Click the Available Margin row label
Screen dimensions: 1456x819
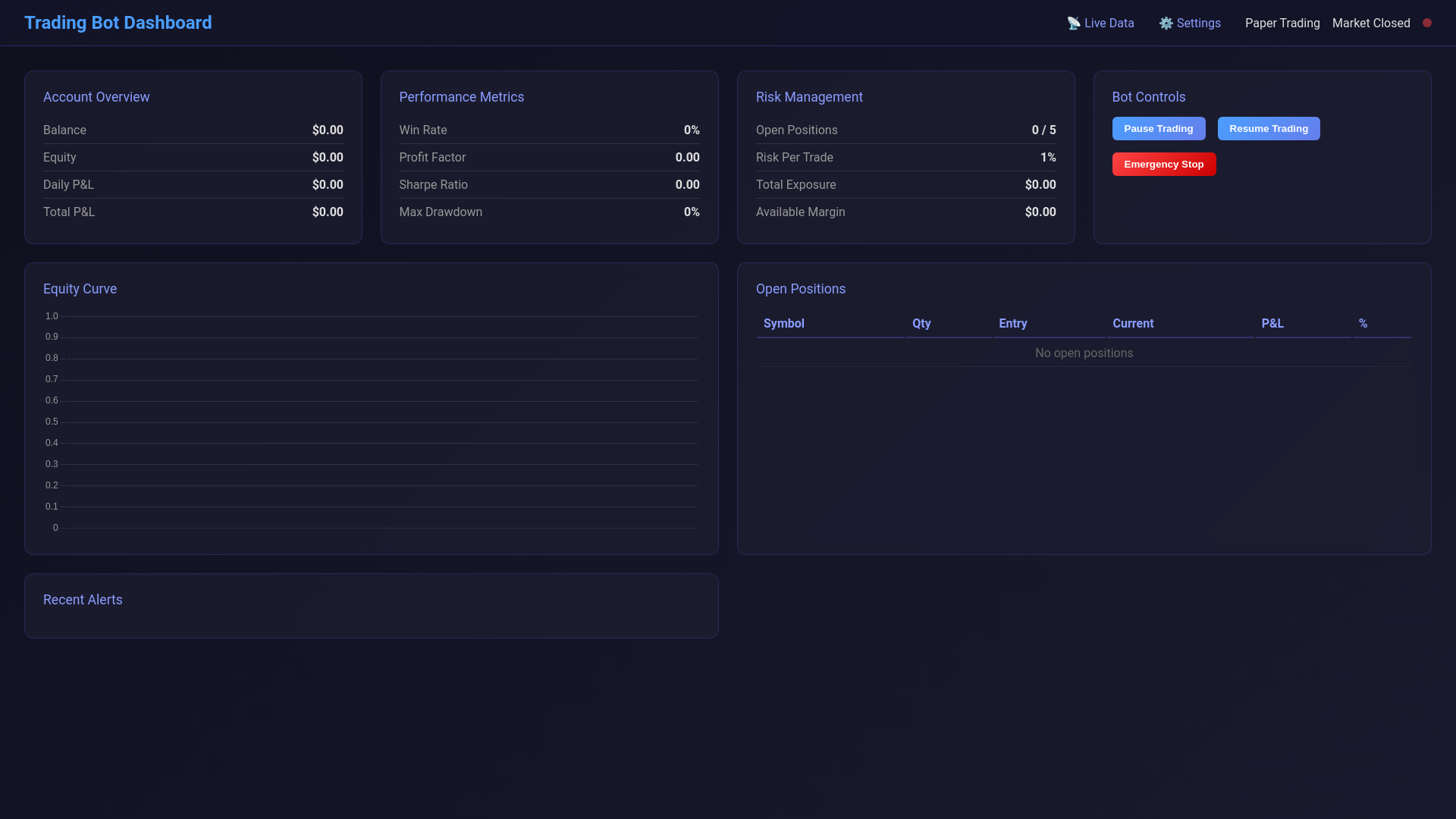coord(800,212)
